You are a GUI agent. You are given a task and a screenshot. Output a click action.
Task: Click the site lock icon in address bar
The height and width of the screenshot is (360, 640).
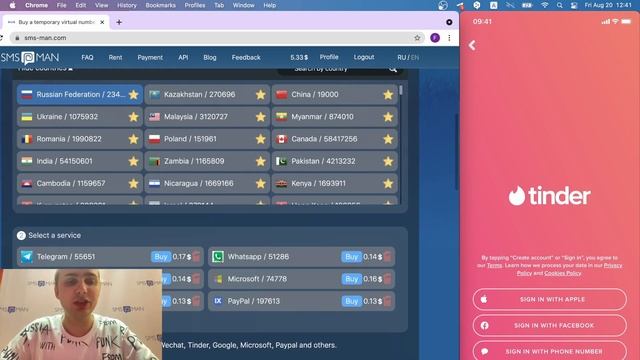[x=17, y=38]
